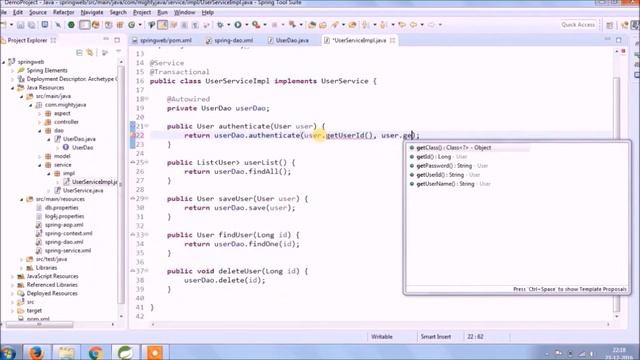Open the New Java Class dropdown arrow
This screenshot has width=640, height=360.
click(x=140, y=25)
